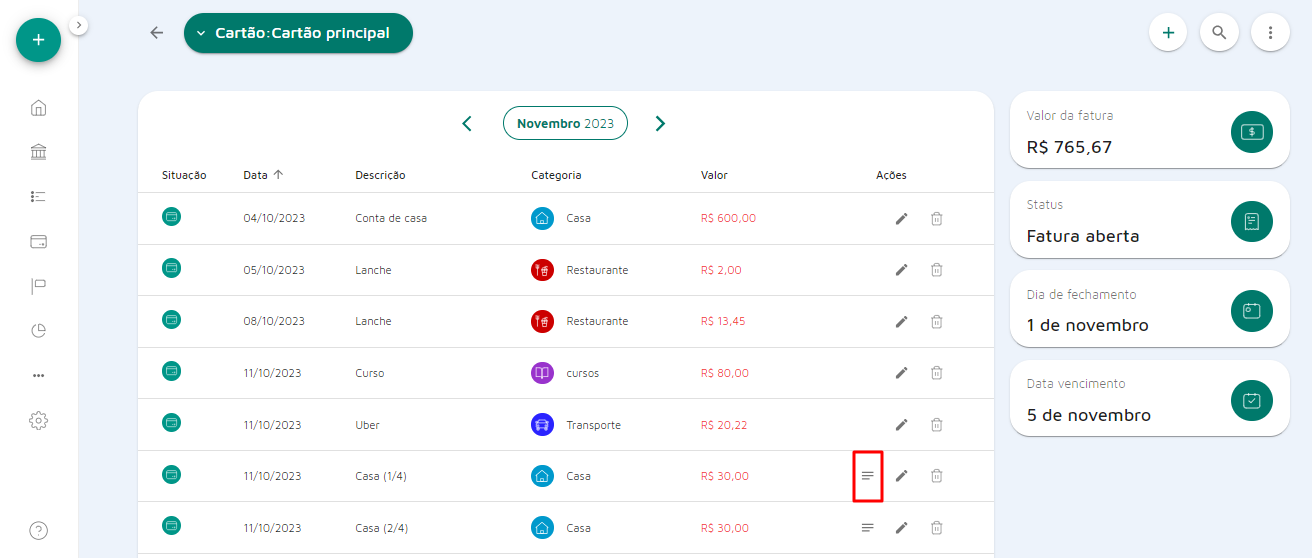Open the bank accounts icon

point(39,152)
